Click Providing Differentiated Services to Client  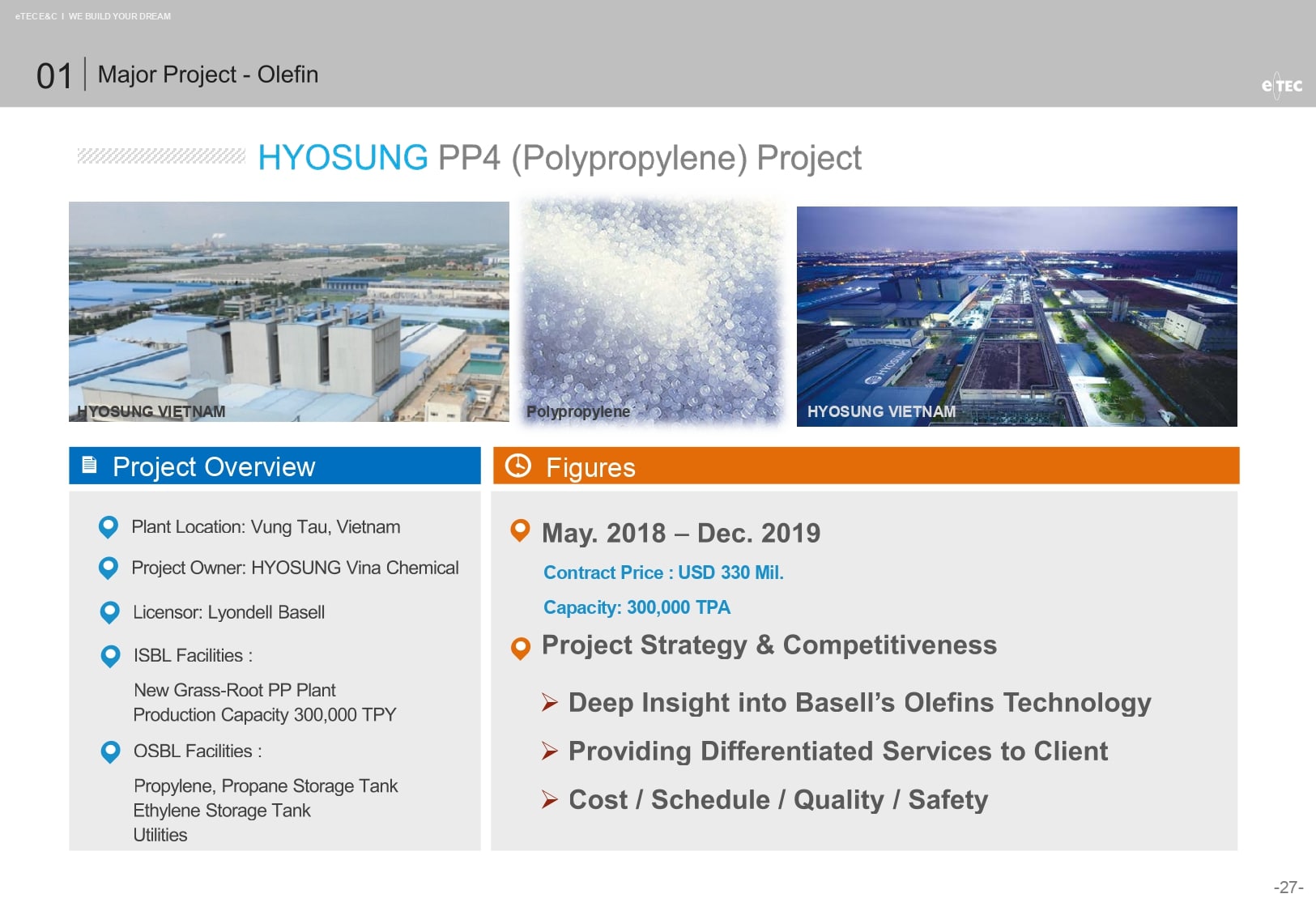(838, 751)
